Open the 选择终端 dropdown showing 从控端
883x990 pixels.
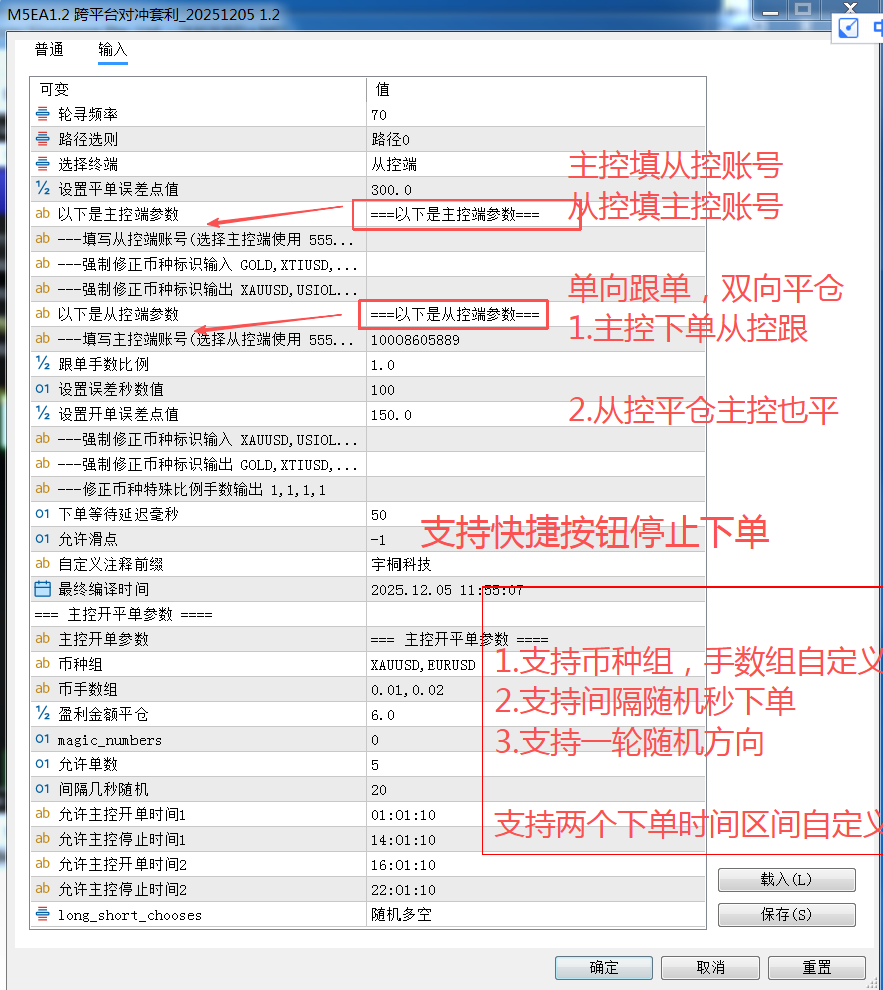pos(530,163)
